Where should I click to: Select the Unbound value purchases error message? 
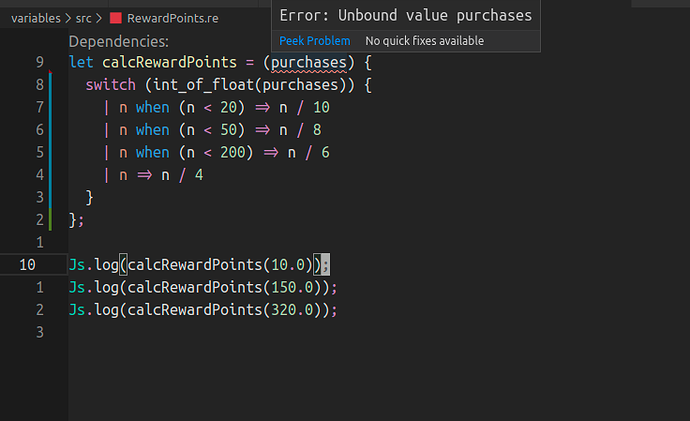(x=405, y=16)
